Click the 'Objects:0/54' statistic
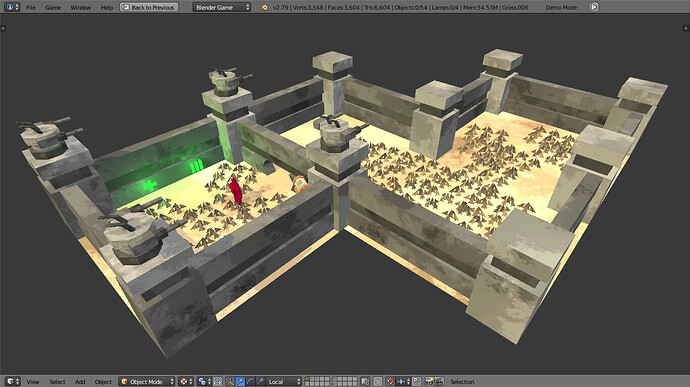The image size is (690, 387). point(410,7)
